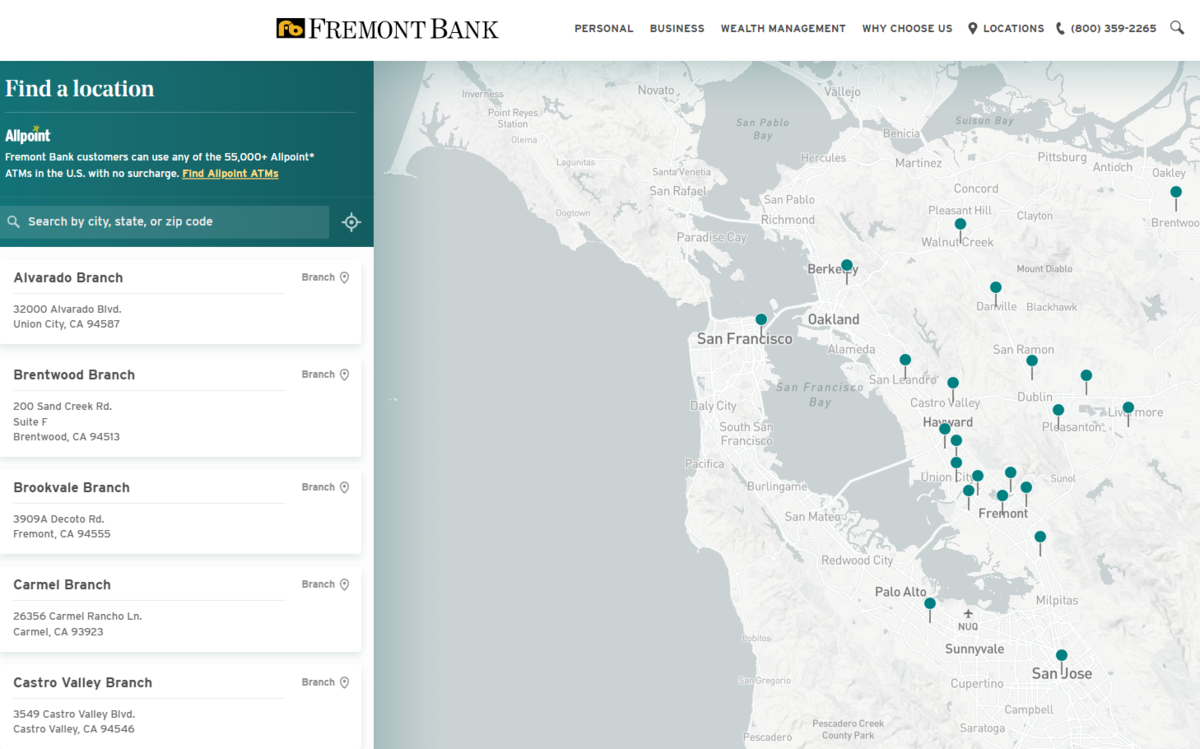Call the (800) 359-2265 phone link
Screen dimensions: 1200x749
(x=1106, y=29)
